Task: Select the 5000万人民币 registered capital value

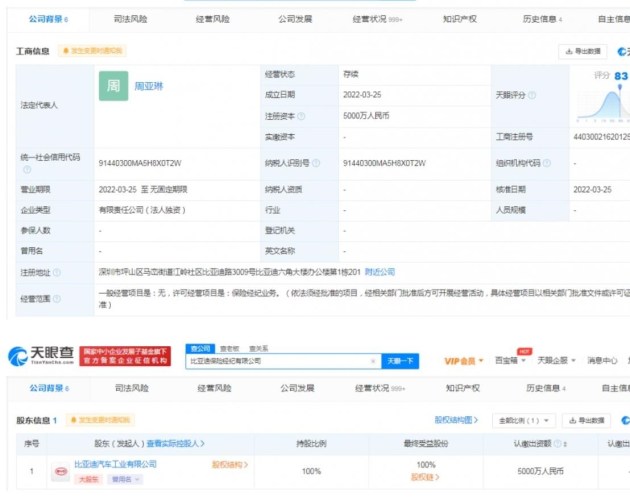Action: [x=366, y=116]
